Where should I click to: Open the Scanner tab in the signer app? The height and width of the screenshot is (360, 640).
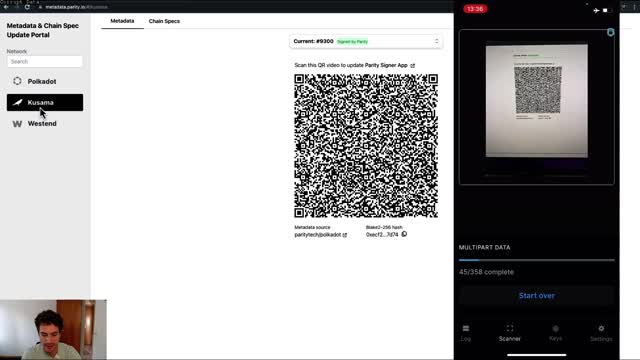pyautogui.click(x=510, y=333)
